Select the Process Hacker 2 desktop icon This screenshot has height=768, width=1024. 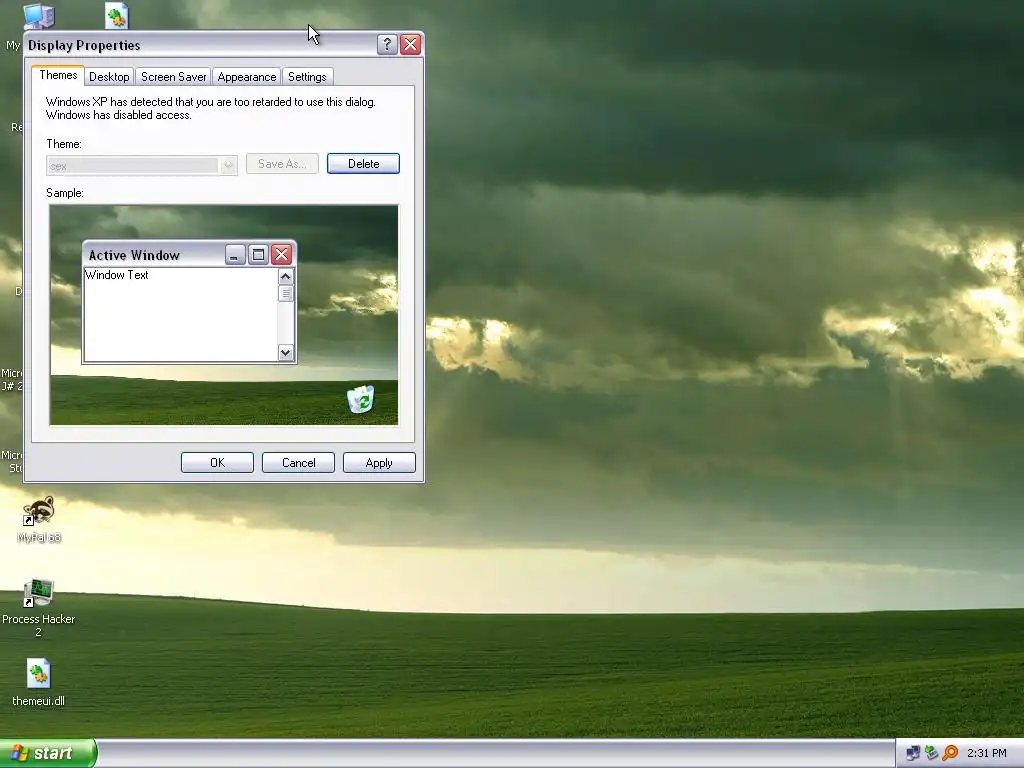click(39, 607)
